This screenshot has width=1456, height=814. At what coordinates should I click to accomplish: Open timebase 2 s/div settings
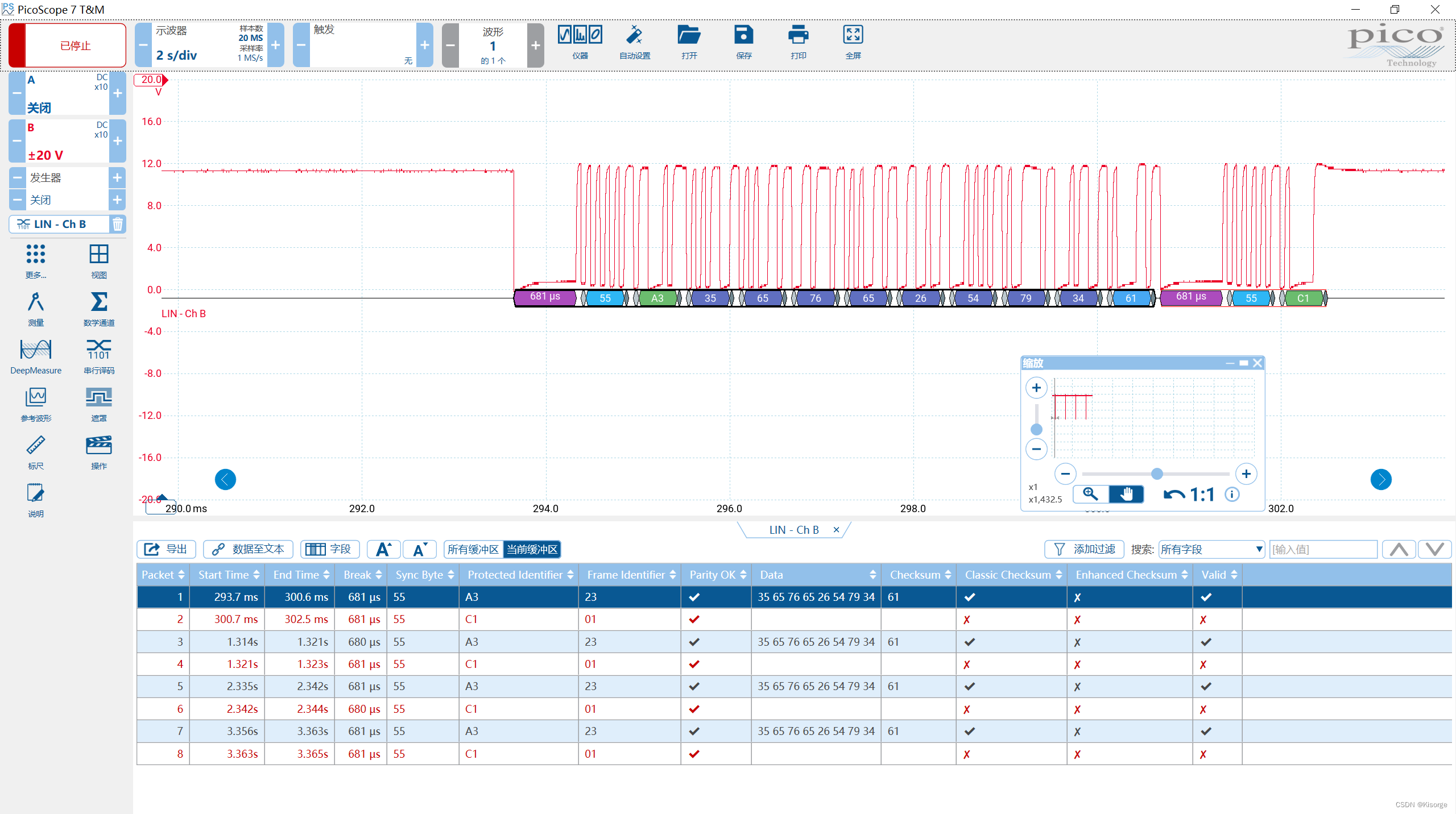pos(209,45)
